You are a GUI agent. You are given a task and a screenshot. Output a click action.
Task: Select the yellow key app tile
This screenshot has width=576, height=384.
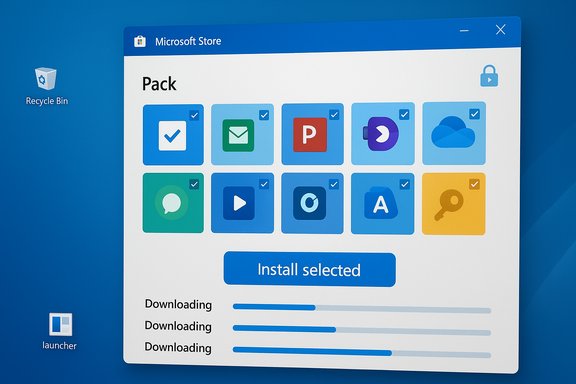pos(454,204)
